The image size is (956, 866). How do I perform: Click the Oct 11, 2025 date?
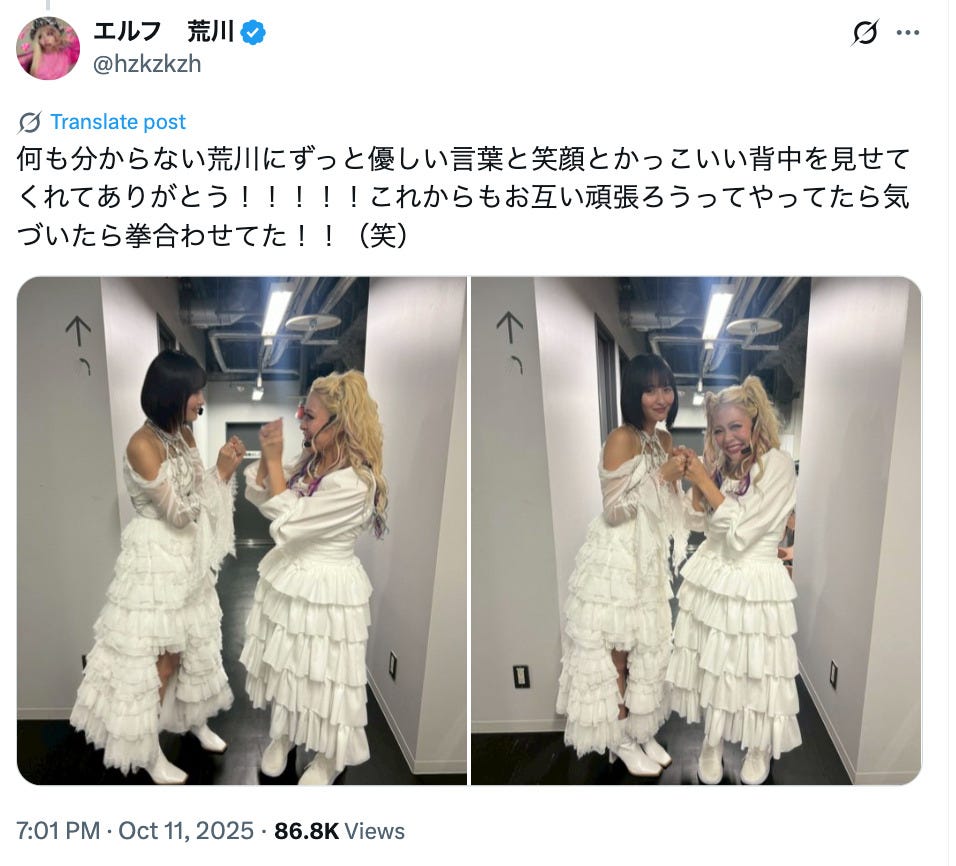pyautogui.click(x=186, y=831)
